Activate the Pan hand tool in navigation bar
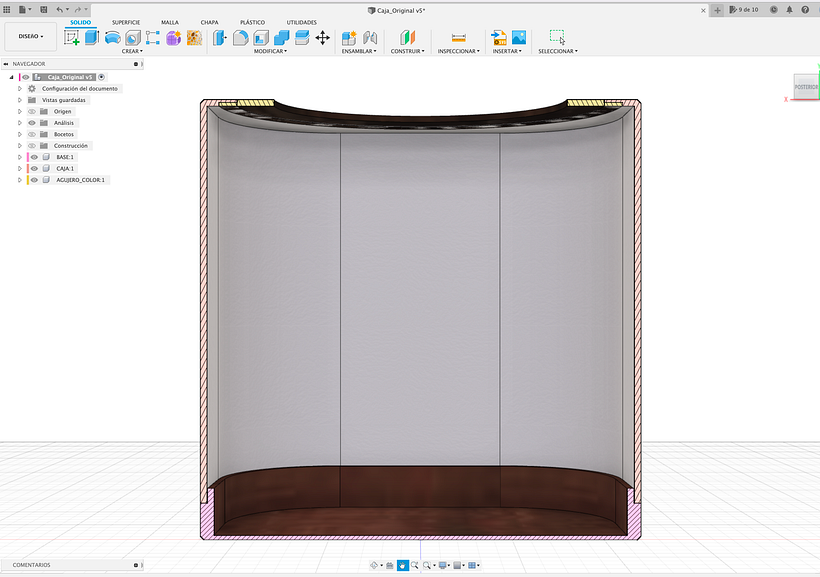The image size is (820, 577). [403, 565]
